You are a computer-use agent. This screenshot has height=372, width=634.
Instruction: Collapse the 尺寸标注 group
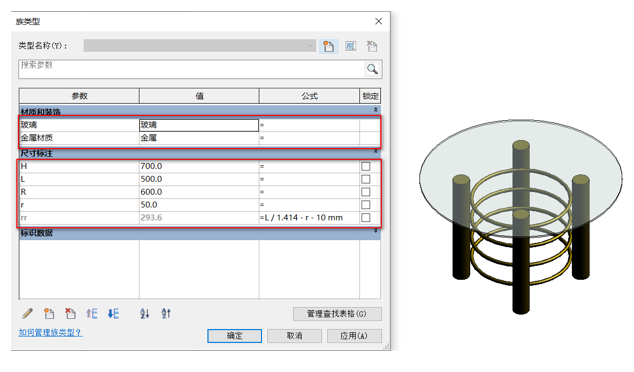(x=375, y=152)
